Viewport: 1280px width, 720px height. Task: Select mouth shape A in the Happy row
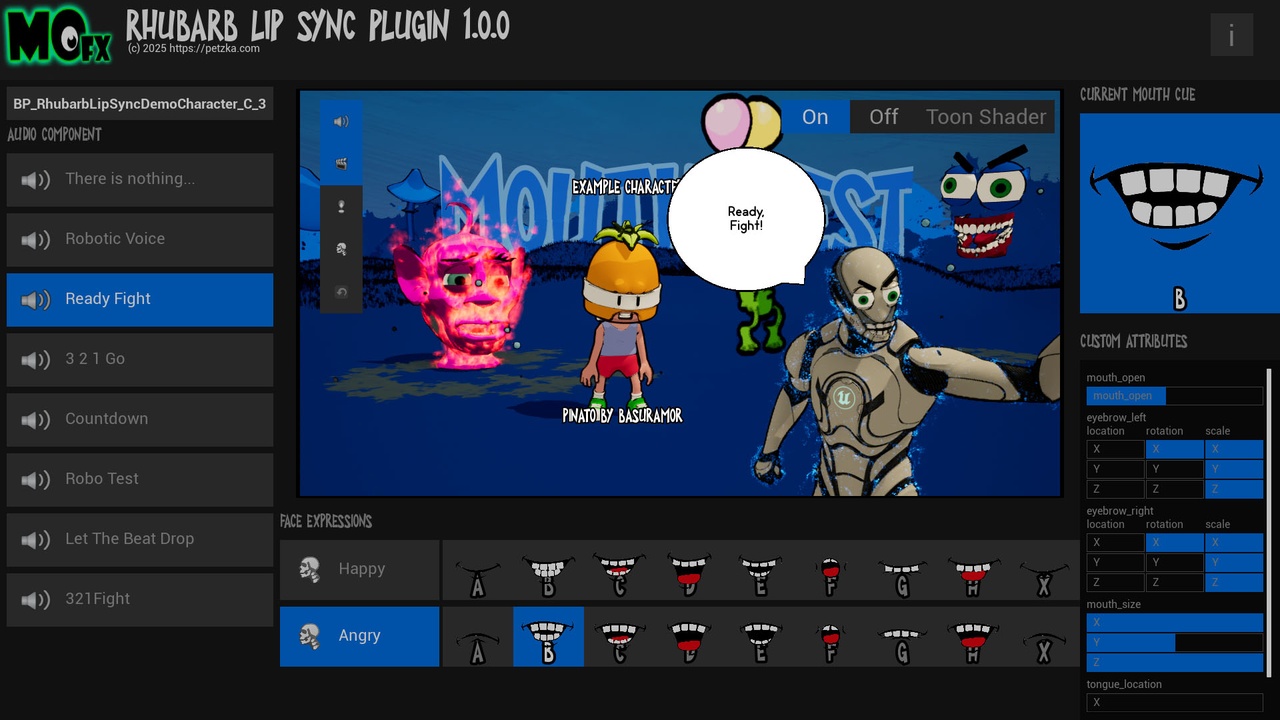(478, 570)
